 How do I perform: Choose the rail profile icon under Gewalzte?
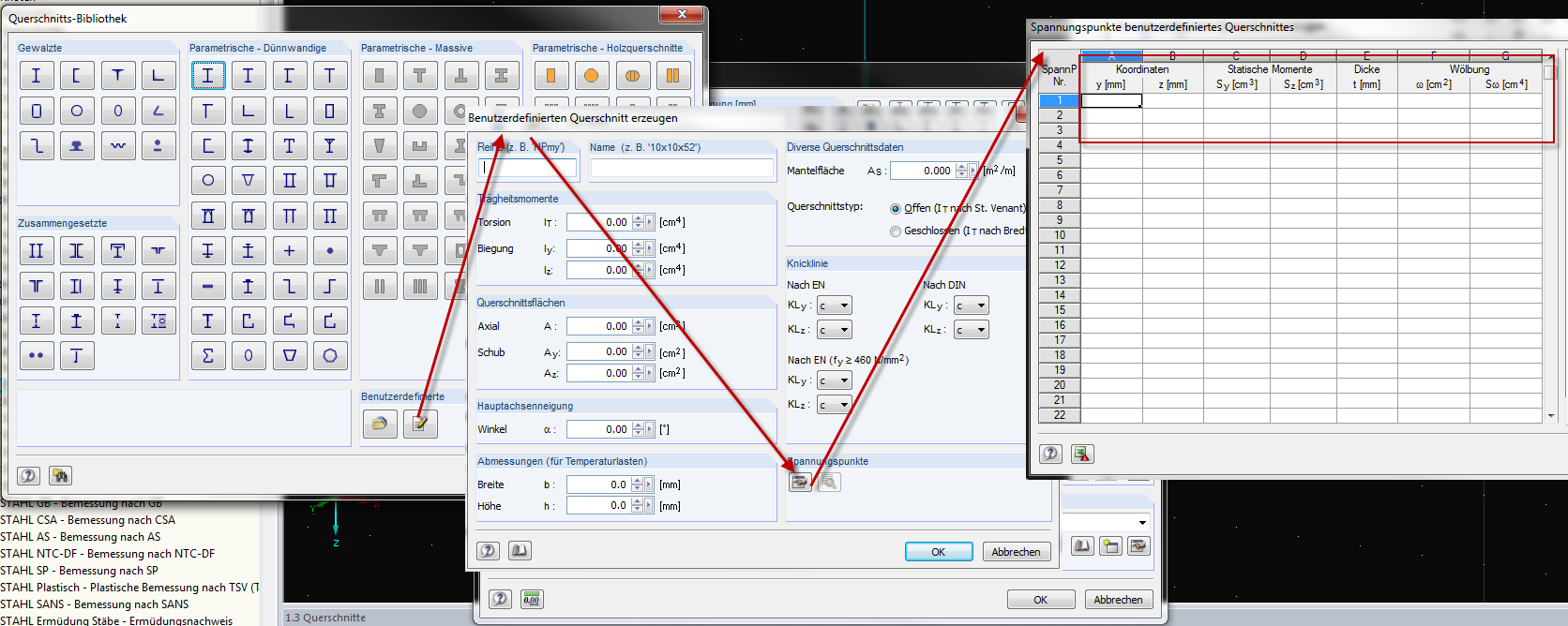pos(77,145)
